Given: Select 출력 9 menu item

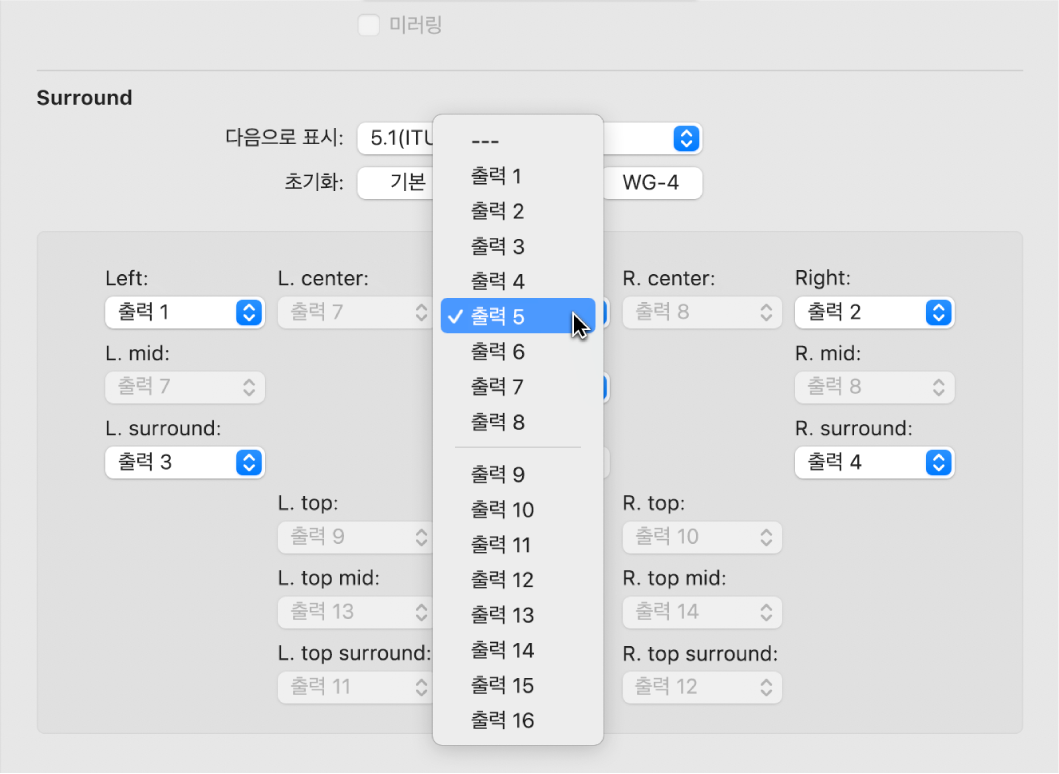Looking at the screenshot, I should click(x=497, y=475).
